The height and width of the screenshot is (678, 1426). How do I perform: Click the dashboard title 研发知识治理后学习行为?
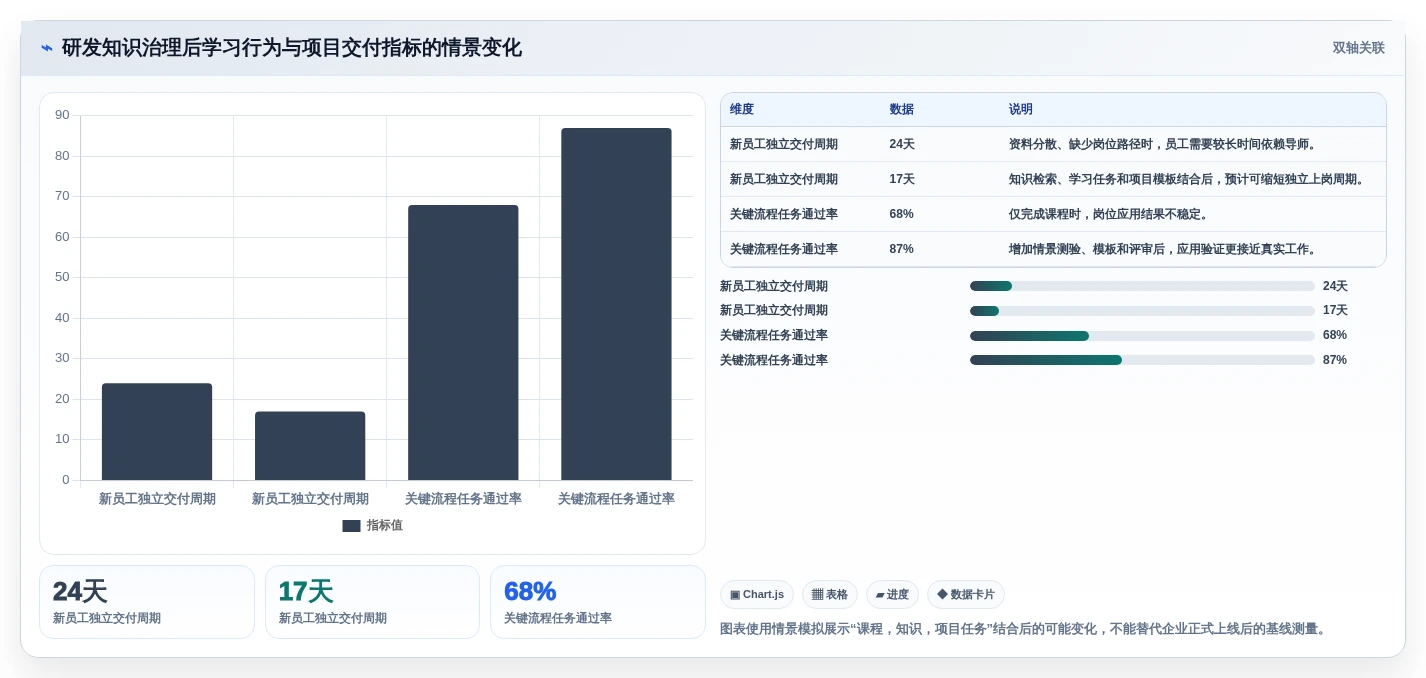point(291,48)
